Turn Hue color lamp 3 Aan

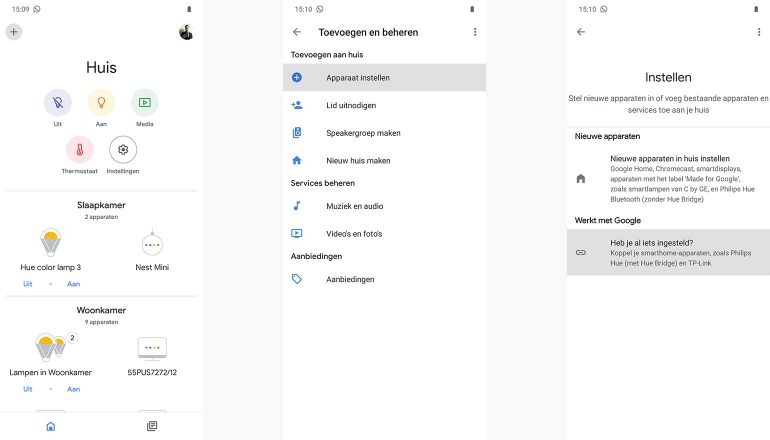[73, 284]
